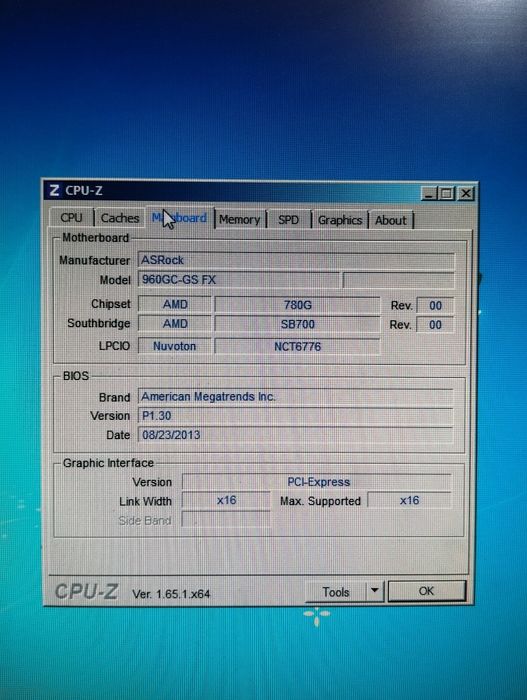This screenshot has height=700, width=527.
Task: Click the empty Side Band field
Action: pyautogui.click(x=226, y=519)
